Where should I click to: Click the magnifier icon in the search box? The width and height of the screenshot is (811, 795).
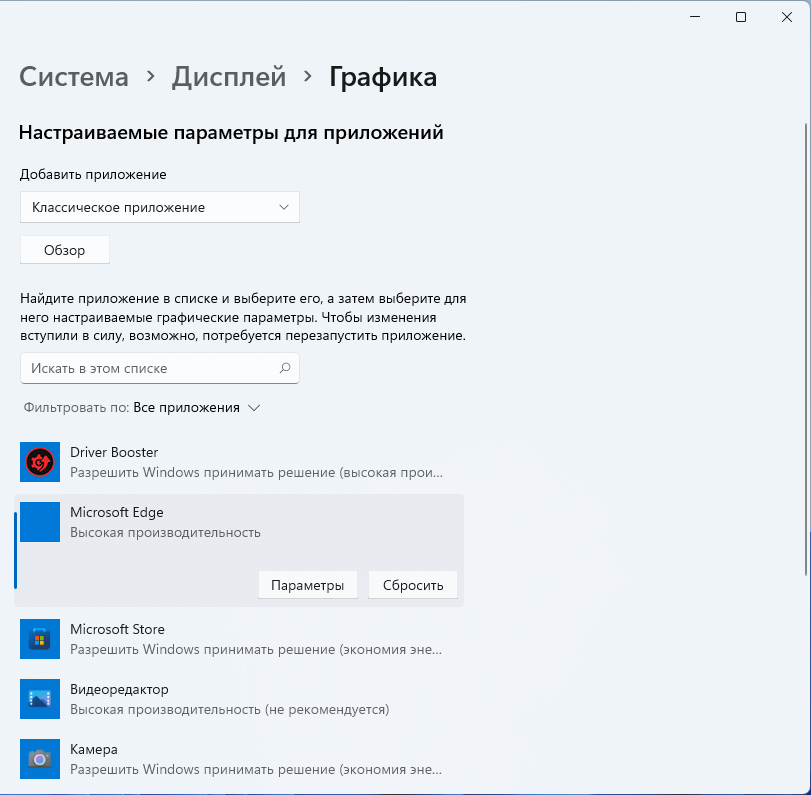pyautogui.click(x=285, y=368)
